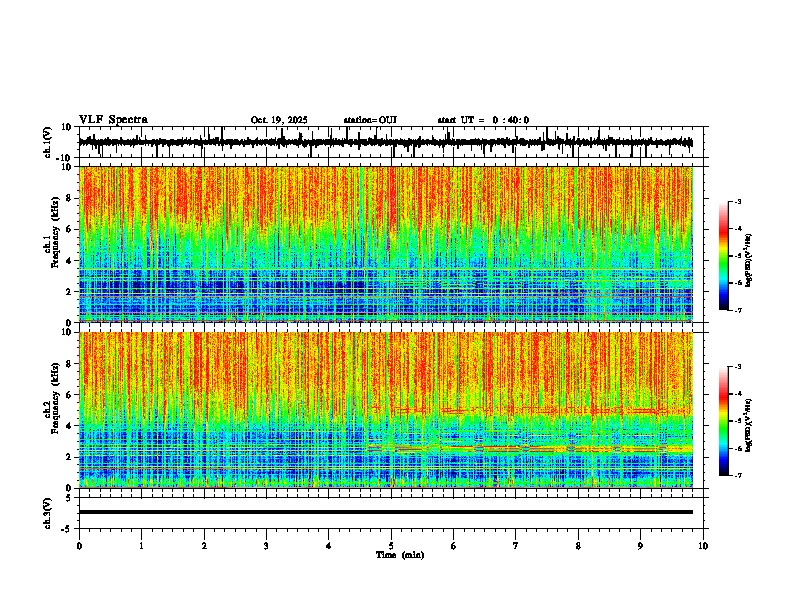Image resolution: width=792 pixels, height=612 pixels.
Task: Select the date 'Oct. 19, 2025'
Action: tap(279, 120)
